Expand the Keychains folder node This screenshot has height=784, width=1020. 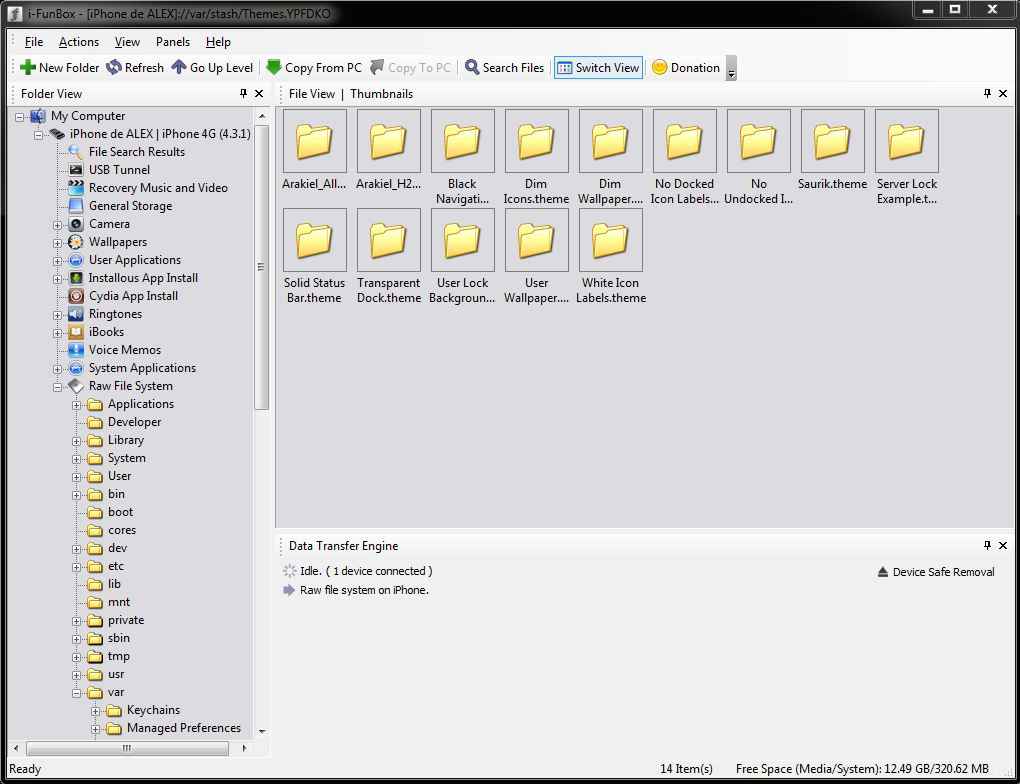click(x=95, y=711)
